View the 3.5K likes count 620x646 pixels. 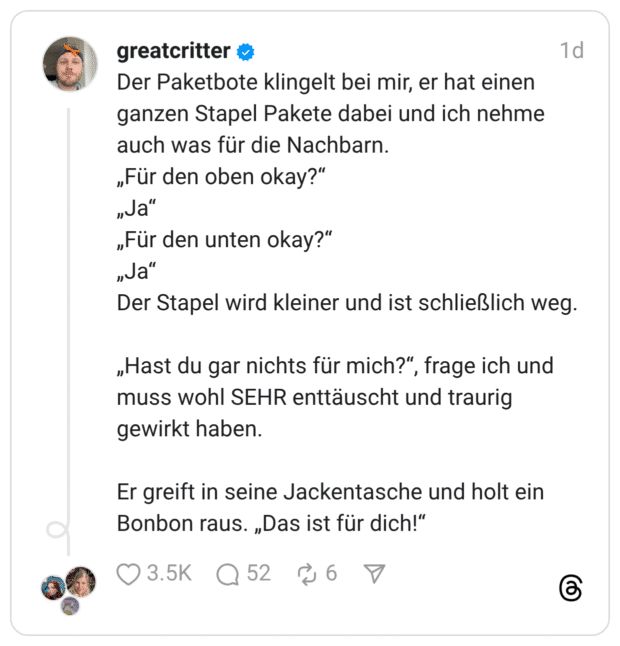click(x=168, y=574)
